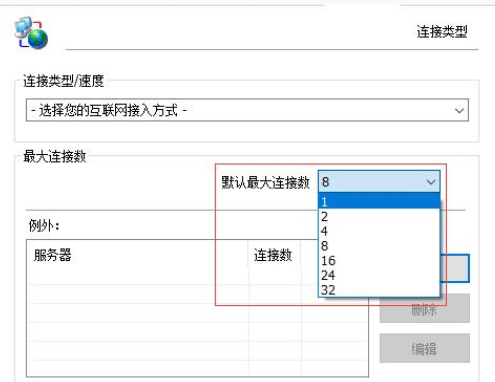The image size is (495, 382).
Task: Choose 8 from the dropdown list options
Action: [379, 246]
